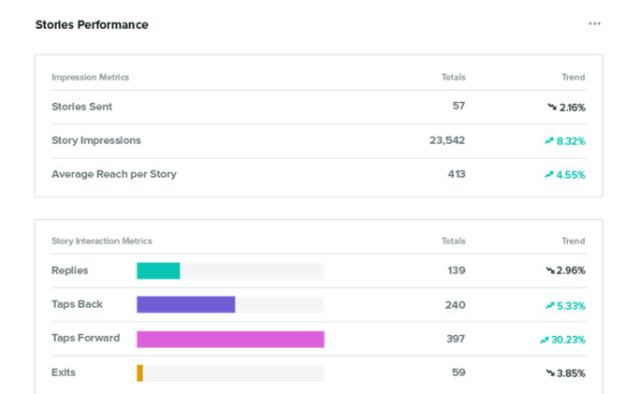Click the orange Exits bar

(x=140, y=373)
